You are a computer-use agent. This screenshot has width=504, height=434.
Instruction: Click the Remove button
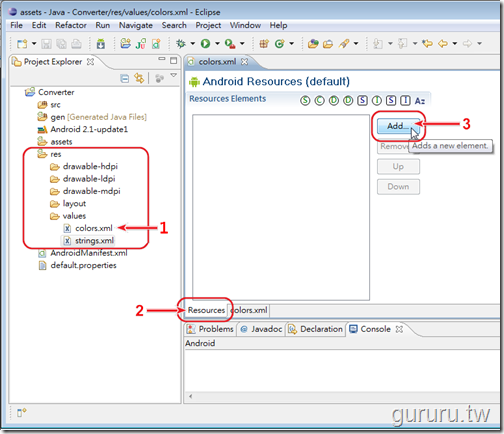tap(394, 146)
